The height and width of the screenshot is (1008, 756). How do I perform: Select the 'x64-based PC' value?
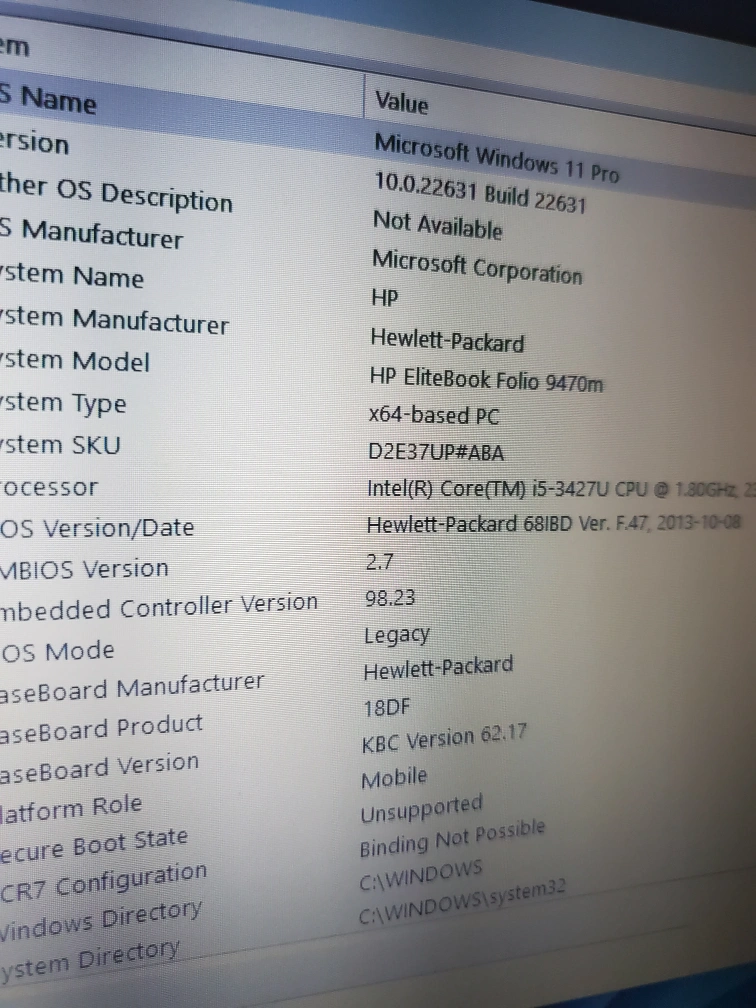(x=434, y=415)
